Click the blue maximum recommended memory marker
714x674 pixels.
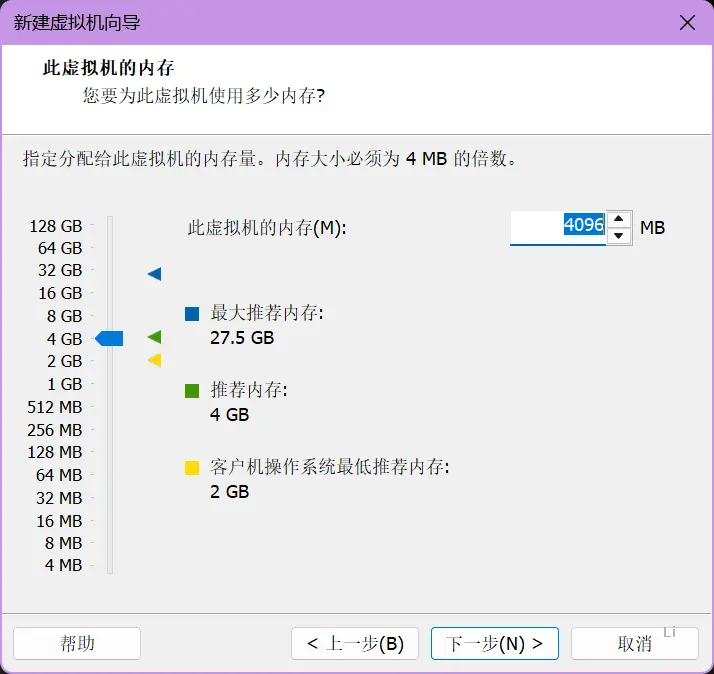[155, 274]
